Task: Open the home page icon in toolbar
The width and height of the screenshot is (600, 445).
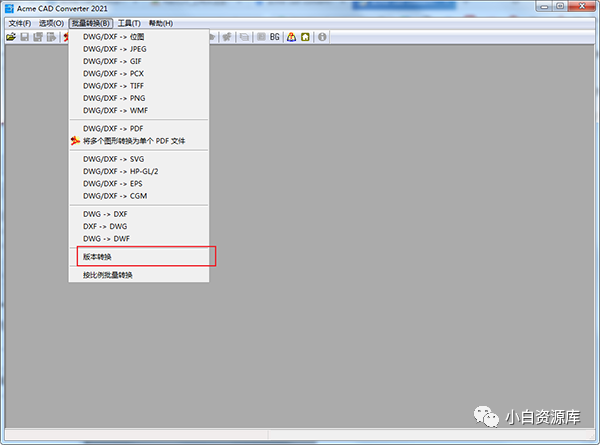Action: coord(305,37)
